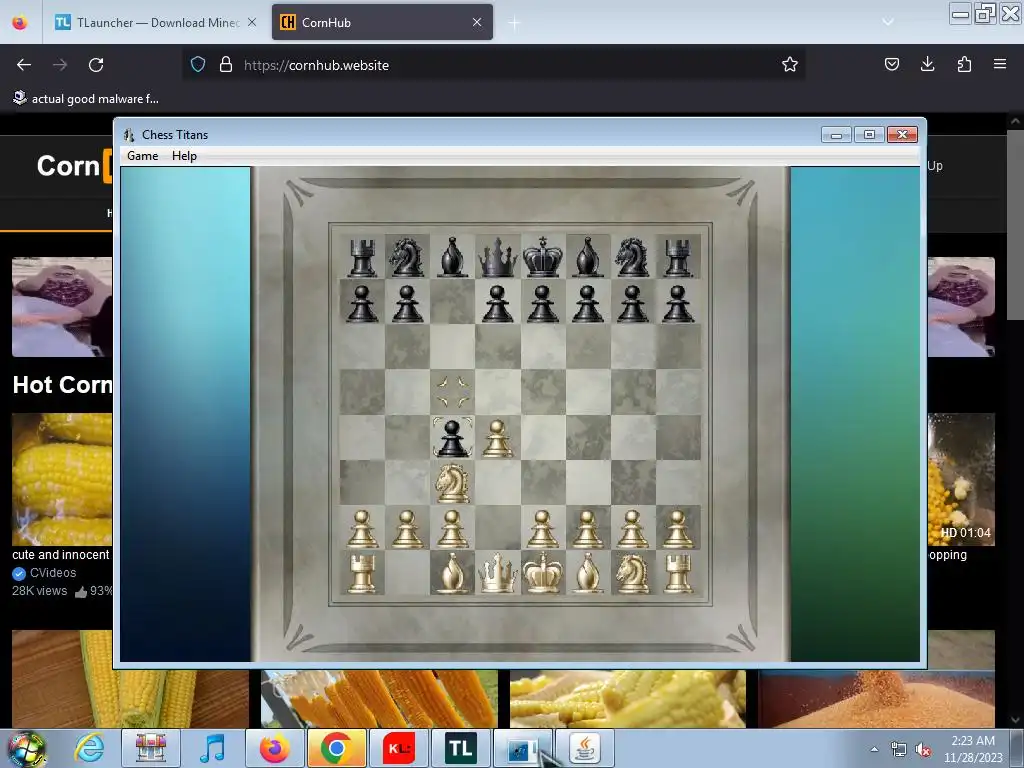Open the Java taskbar icon

(585, 748)
